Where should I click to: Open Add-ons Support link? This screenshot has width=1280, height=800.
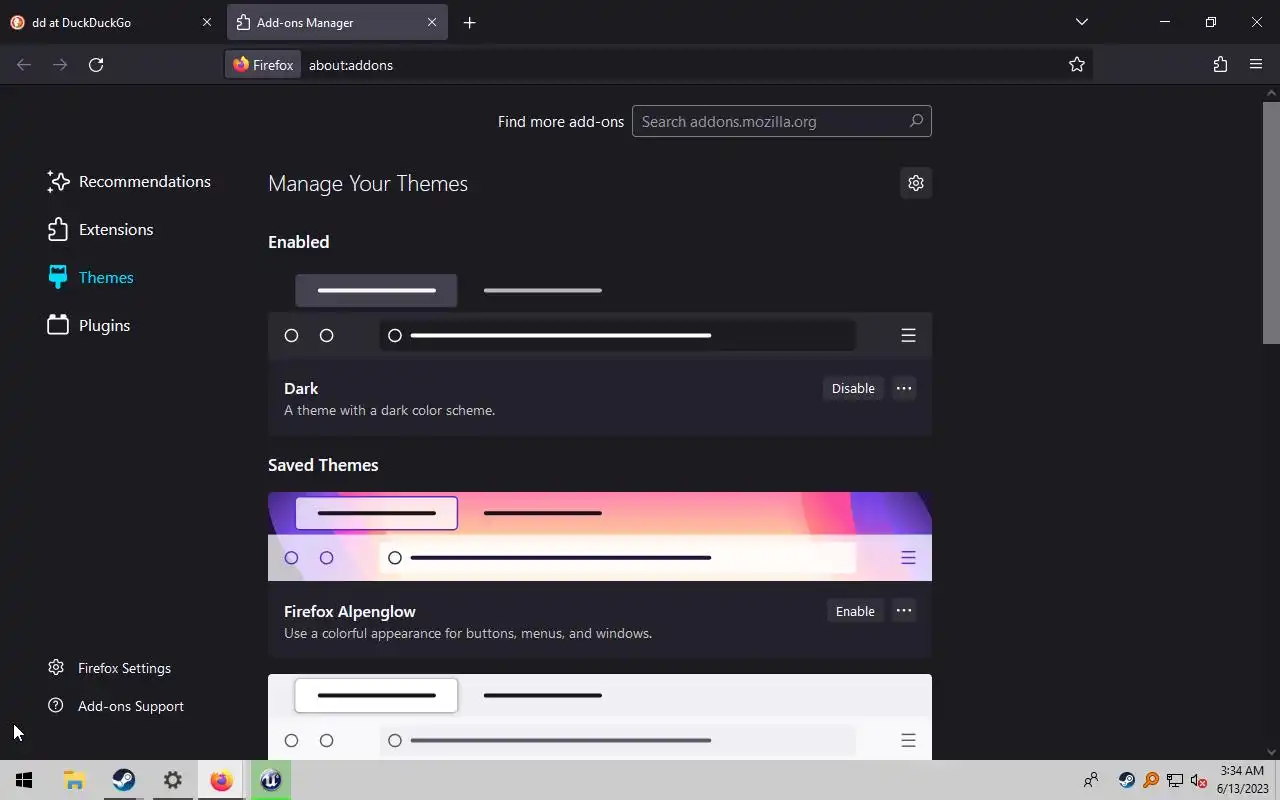116,705
